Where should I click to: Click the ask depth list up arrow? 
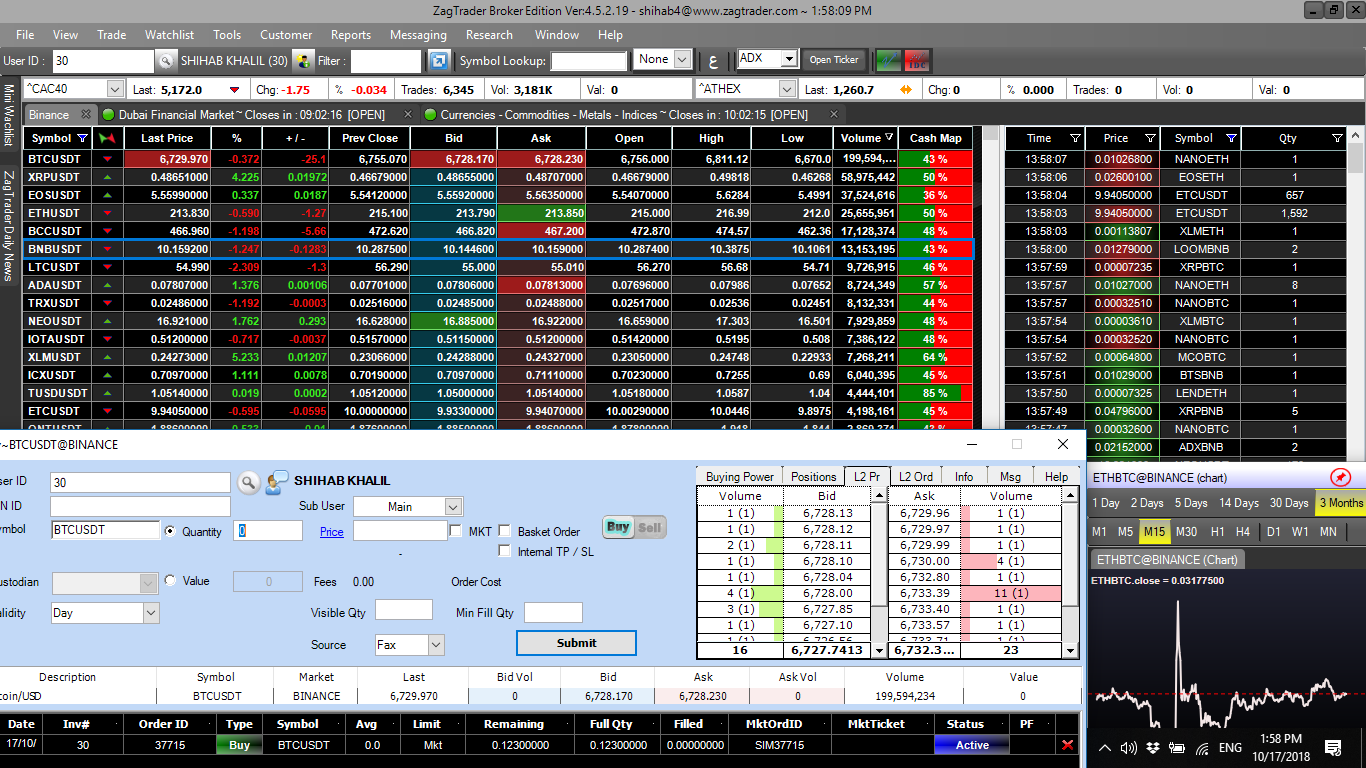click(x=1071, y=496)
